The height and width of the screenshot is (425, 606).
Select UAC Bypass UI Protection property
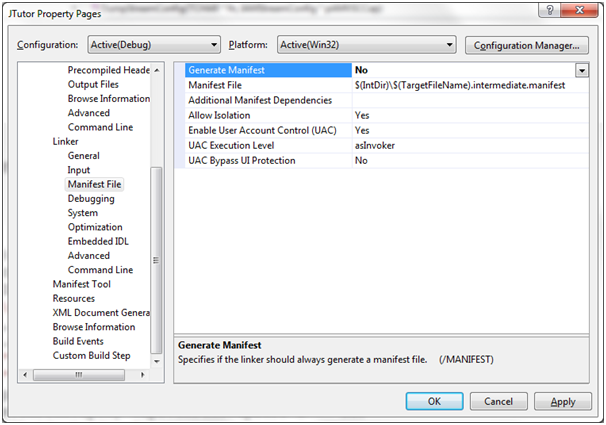[242, 161]
